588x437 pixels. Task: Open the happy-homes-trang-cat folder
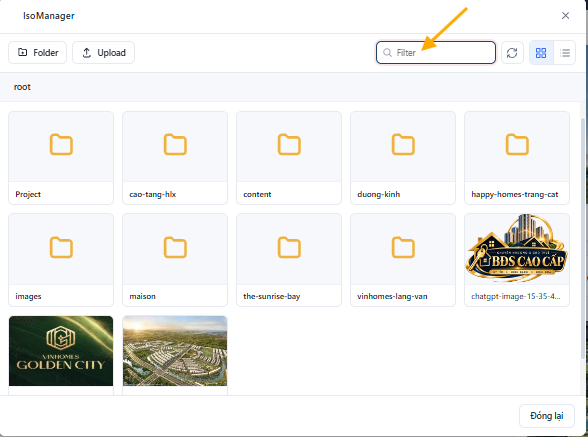coord(517,158)
